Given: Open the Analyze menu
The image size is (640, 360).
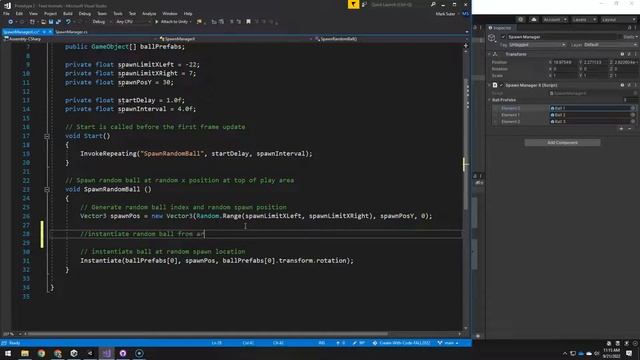Looking at the screenshot, I should pyautogui.click(x=149, y=13).
